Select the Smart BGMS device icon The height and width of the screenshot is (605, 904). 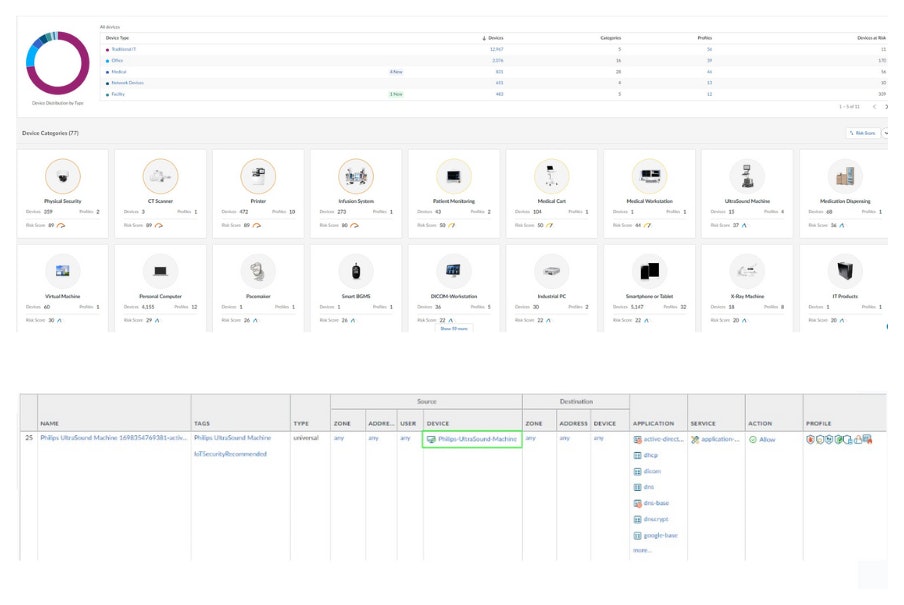[355, 270]
